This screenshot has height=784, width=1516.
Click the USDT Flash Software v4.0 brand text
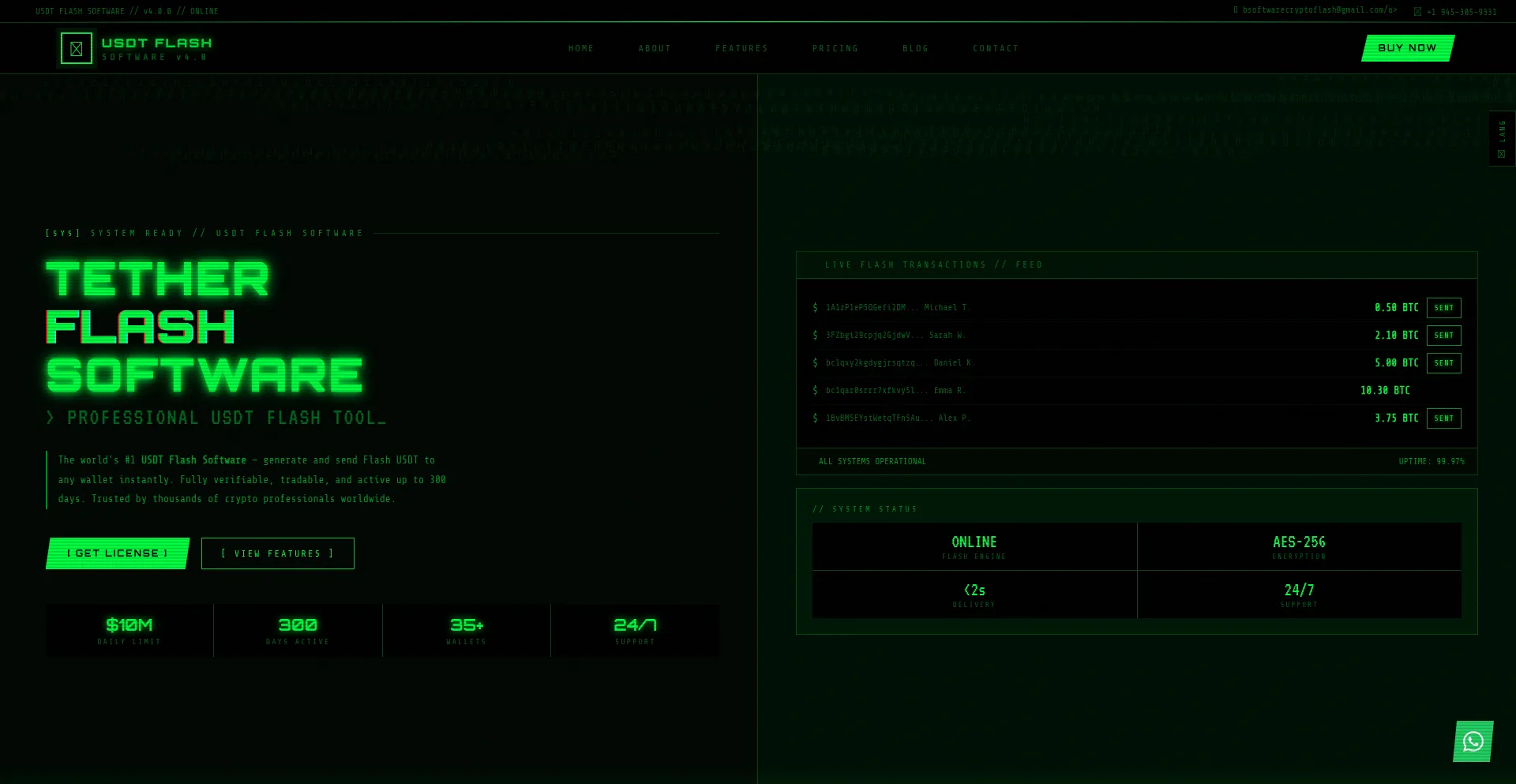click(x=156, y=49)
